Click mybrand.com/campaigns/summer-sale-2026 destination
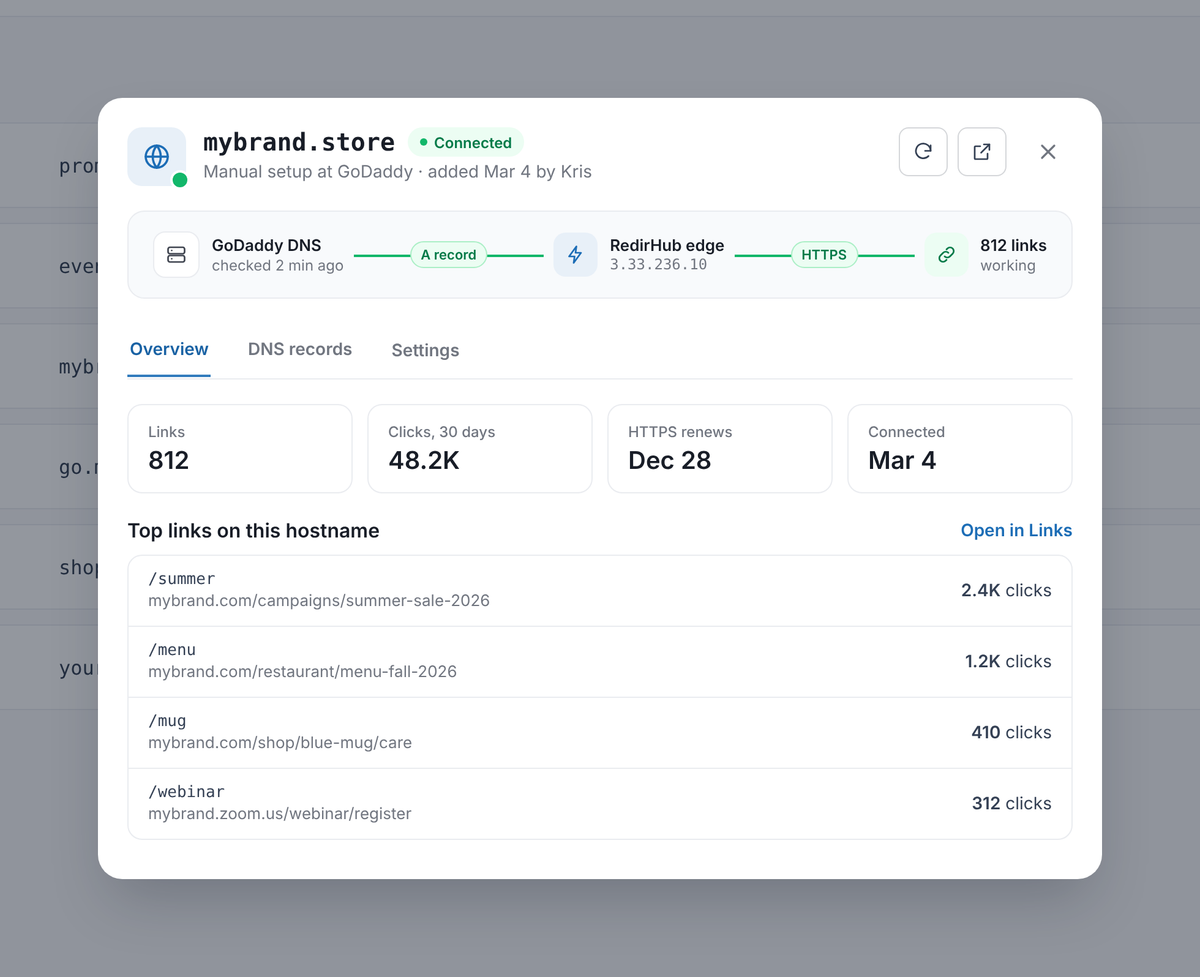Screen dimensions: 1200x977 tap(319, 602)
